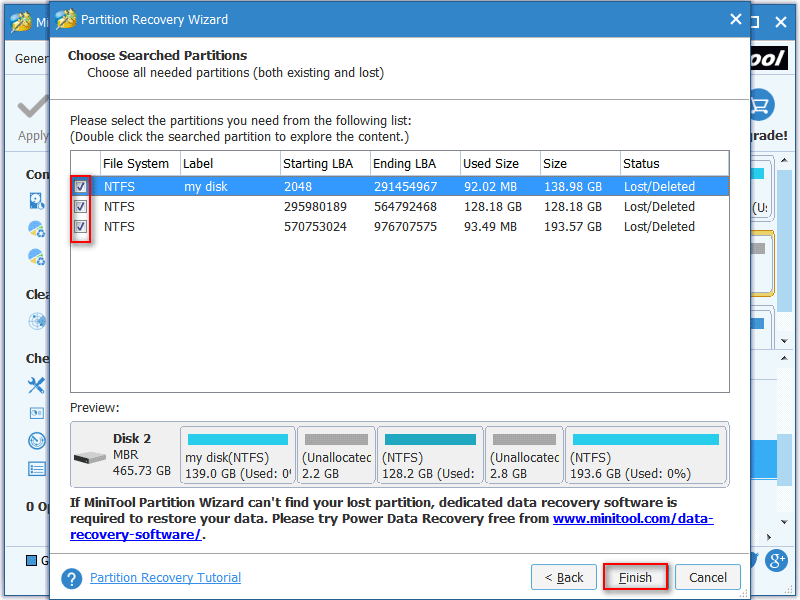The width and height of the screenshot is (800, 600).
Task: Select the 128.18 GB Used Size cell
Action: click(493, 207)
